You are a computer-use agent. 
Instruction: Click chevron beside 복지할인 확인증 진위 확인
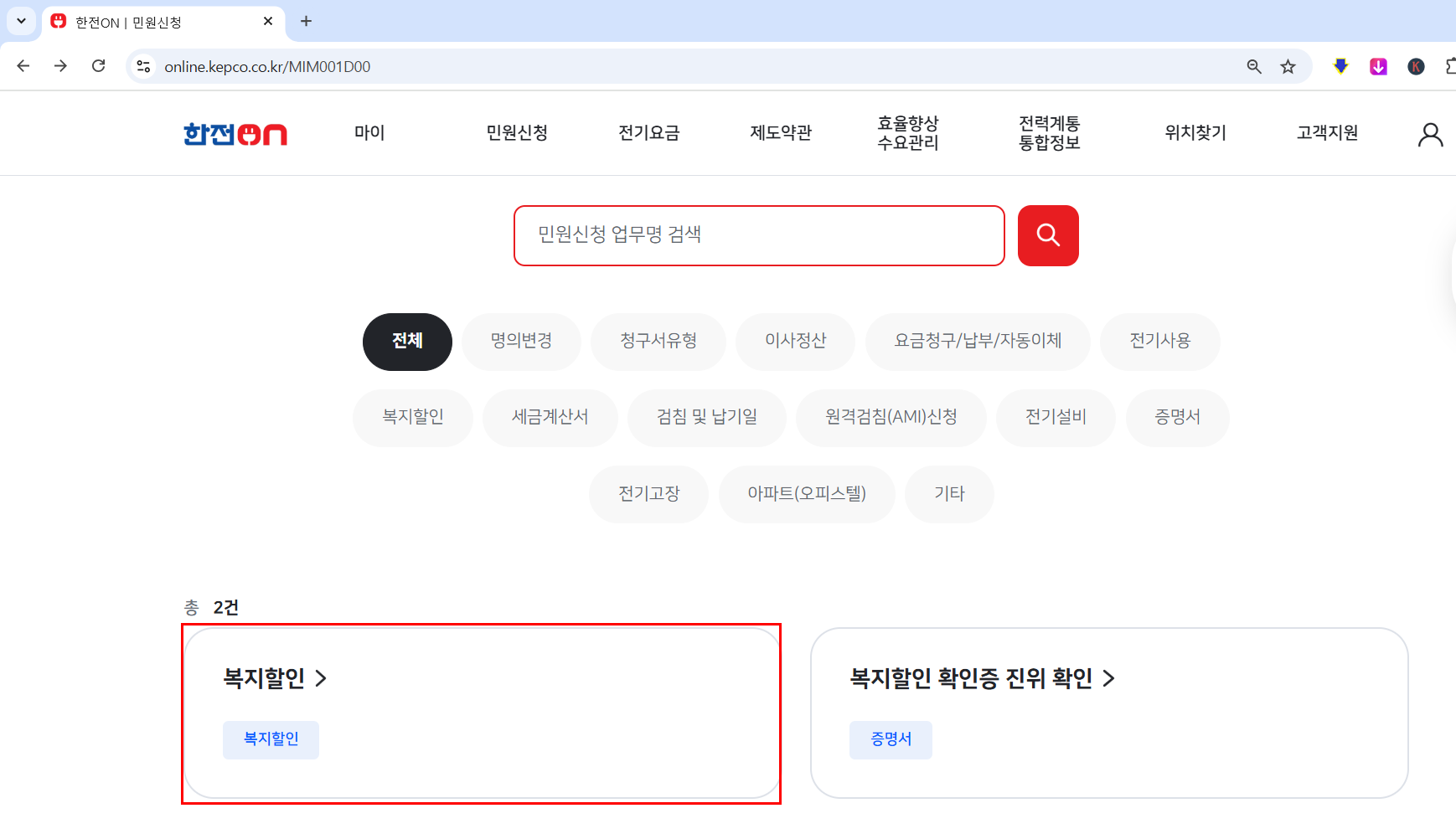[1109, 678]
